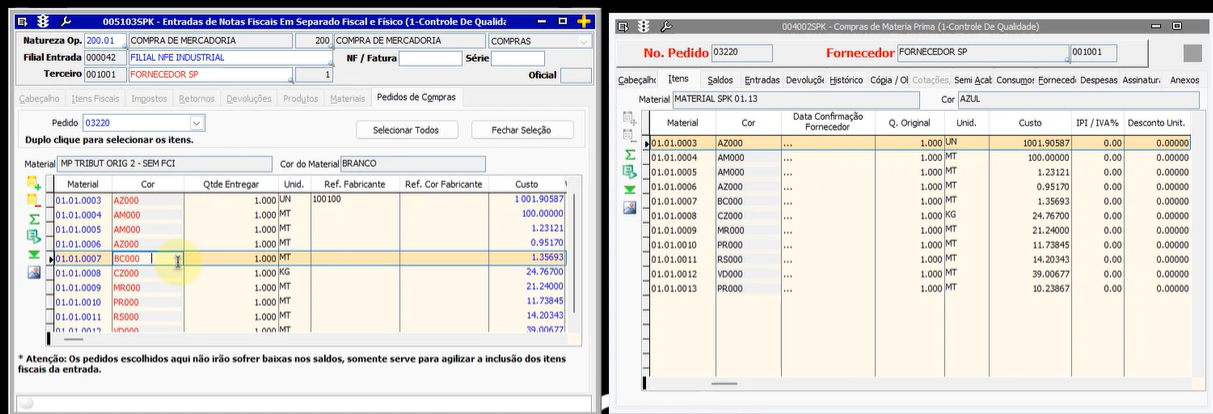Open Entradas tab in Compras window
The image size is (1213, 414).
pyautogui.click(x=762, y=79)
